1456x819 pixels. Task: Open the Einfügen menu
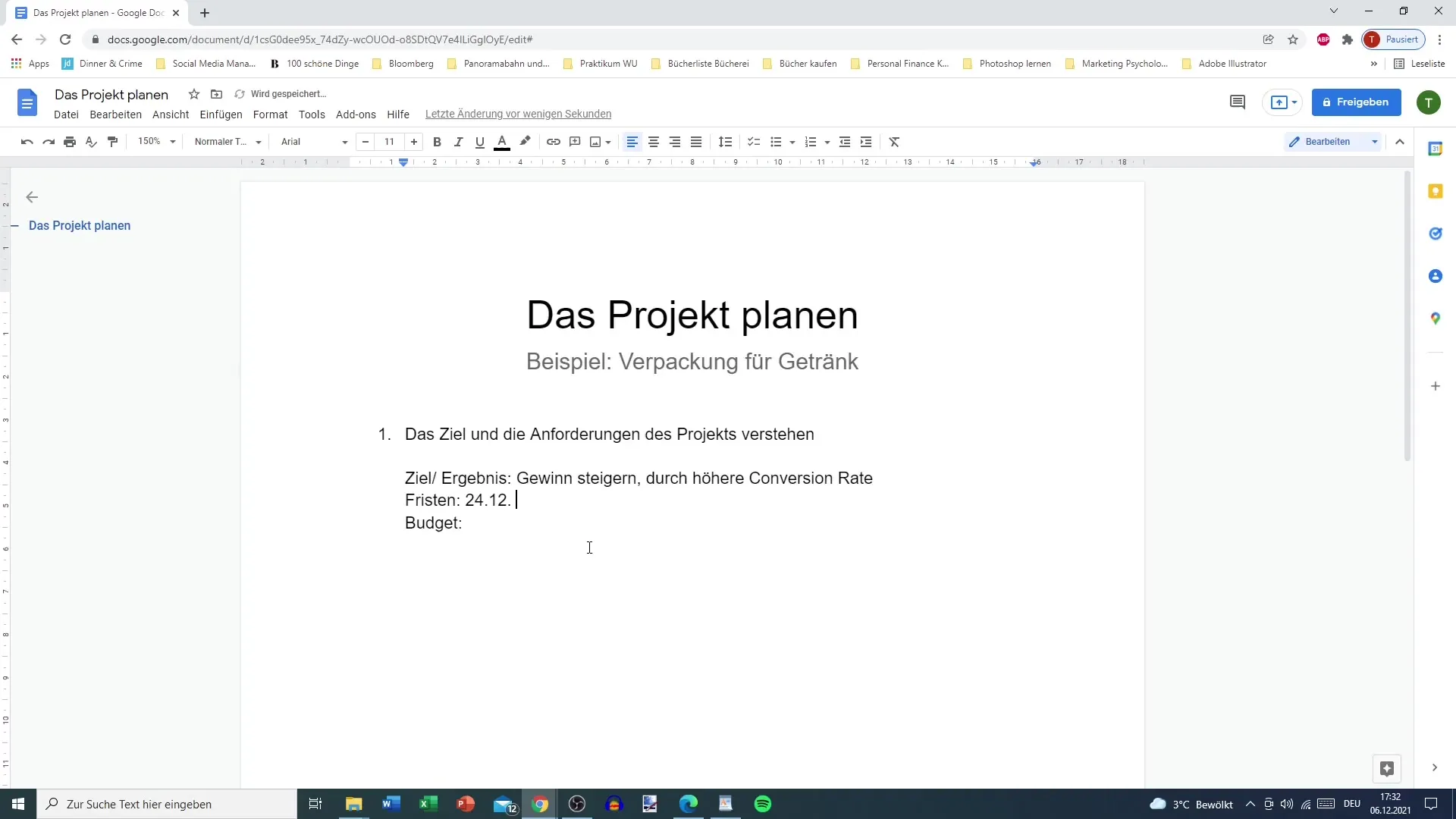221,115
